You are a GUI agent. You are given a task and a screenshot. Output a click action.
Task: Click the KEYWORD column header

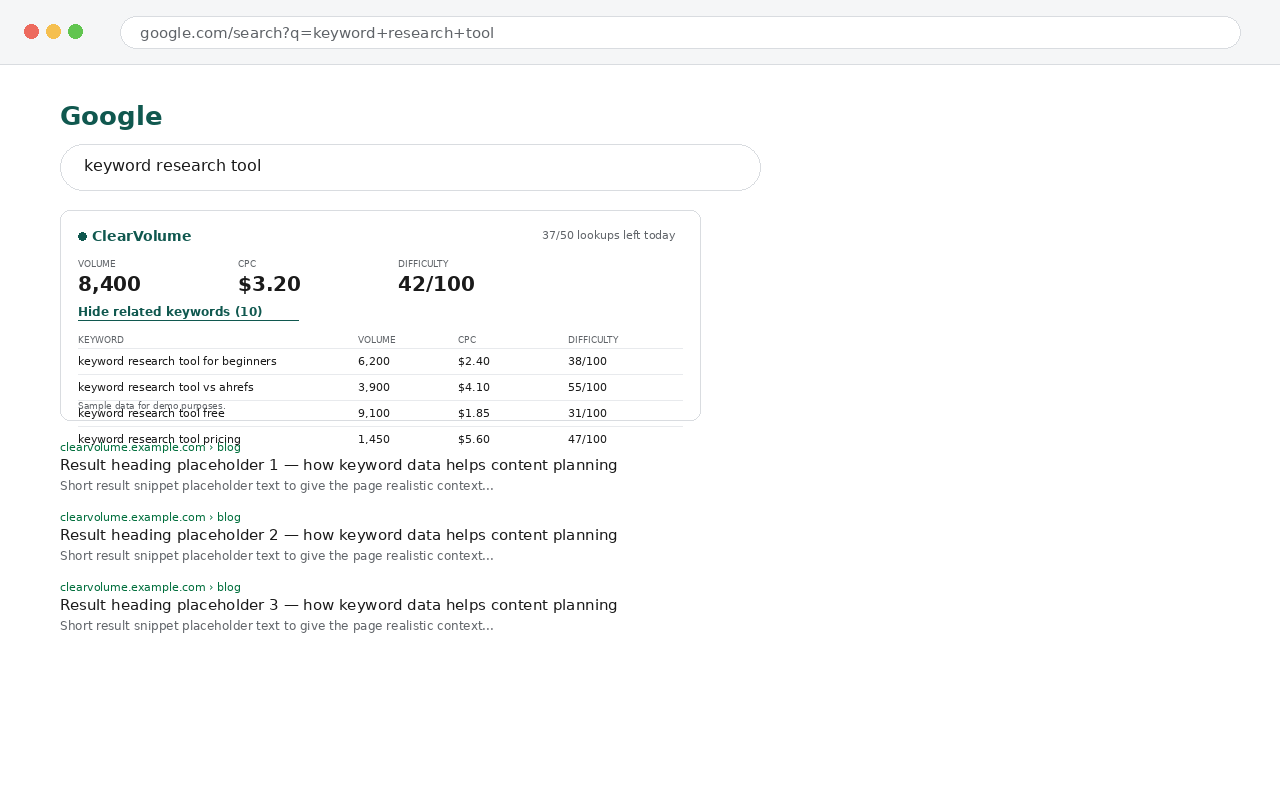101,340
